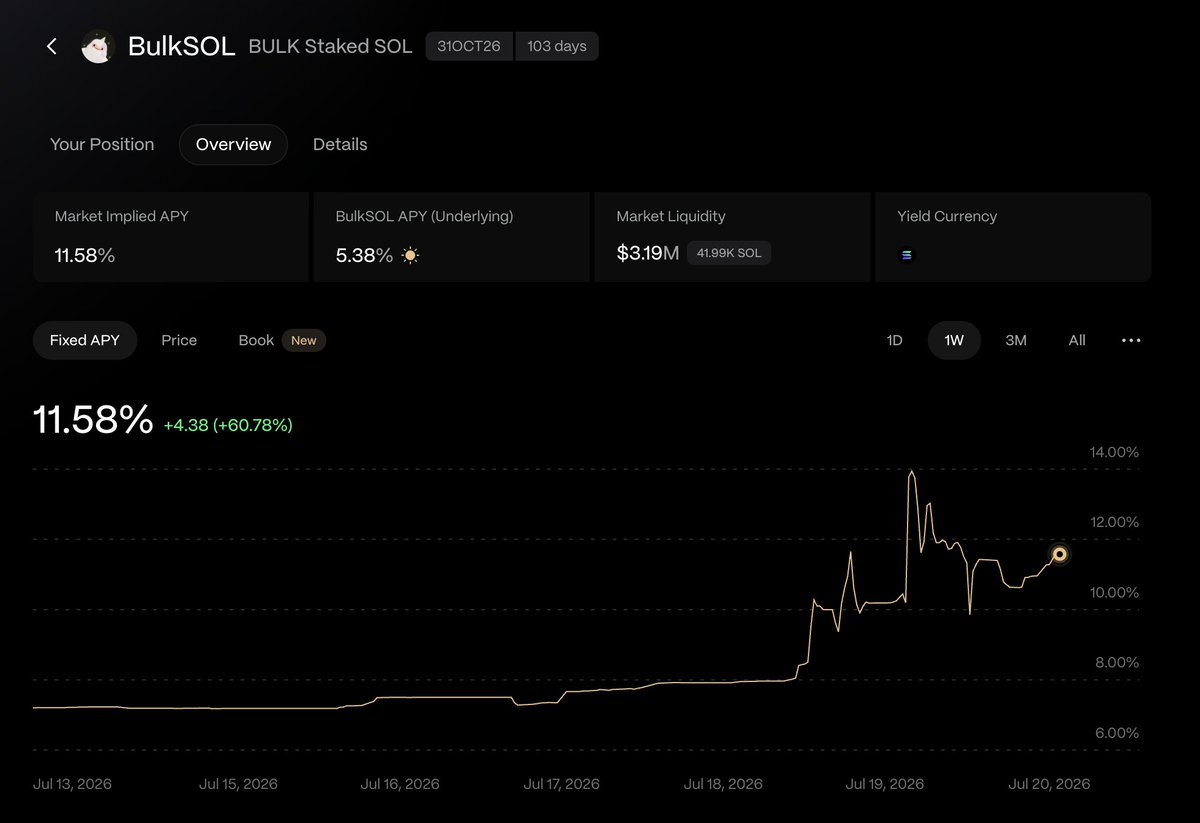Click the 103 days badge
Image resolution: width=1200 pixels, height=823 pixels.
(x=557, y=47)
